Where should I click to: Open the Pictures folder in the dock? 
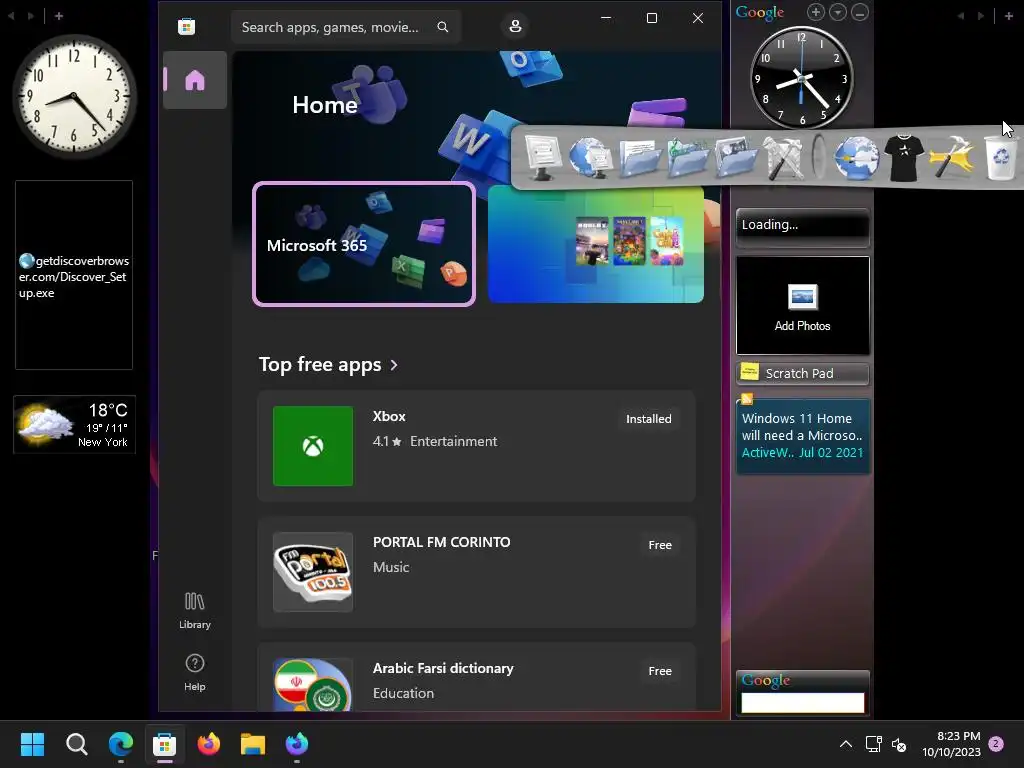coord(735,157)
